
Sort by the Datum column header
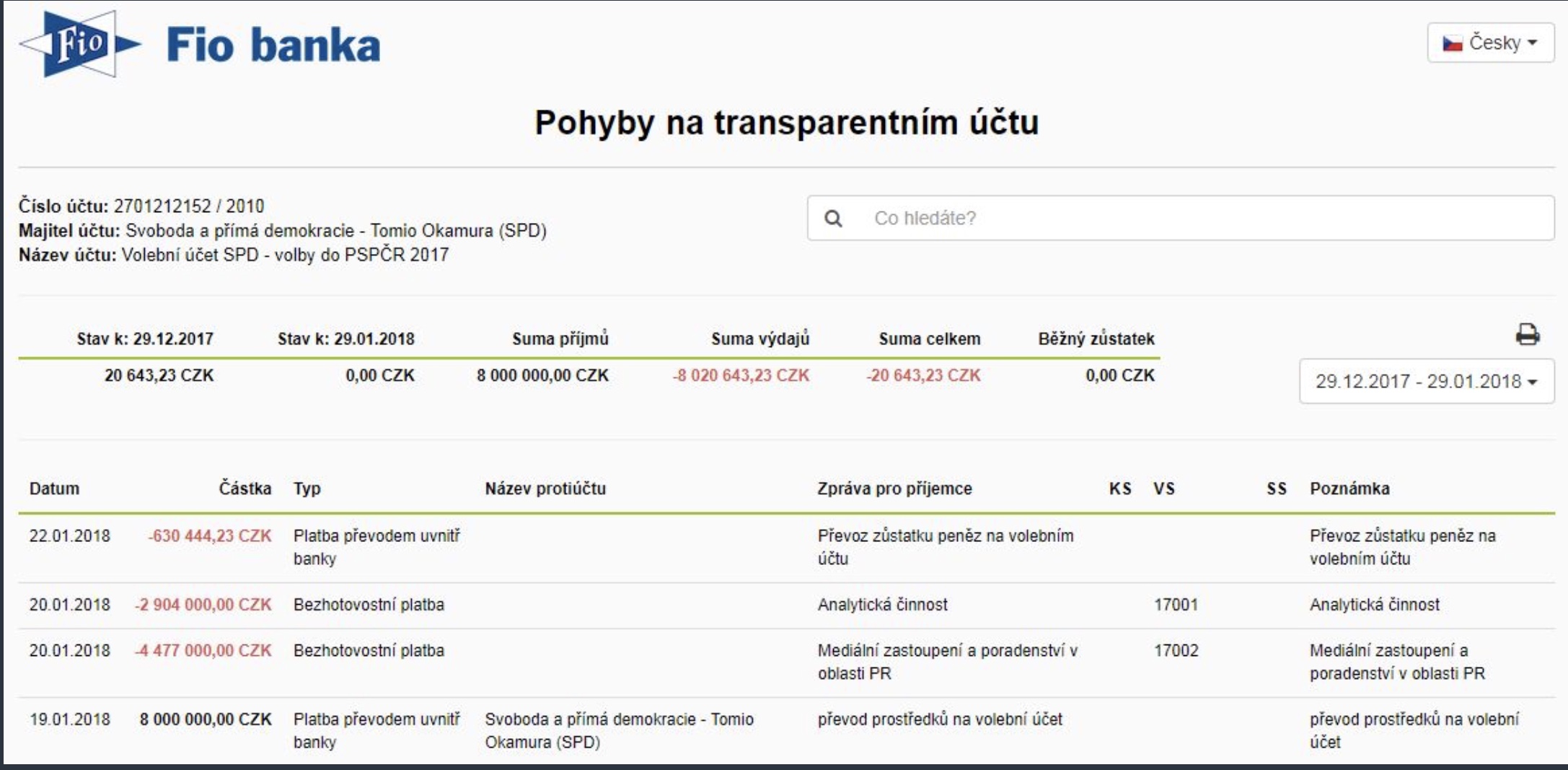tap(54, 489)
